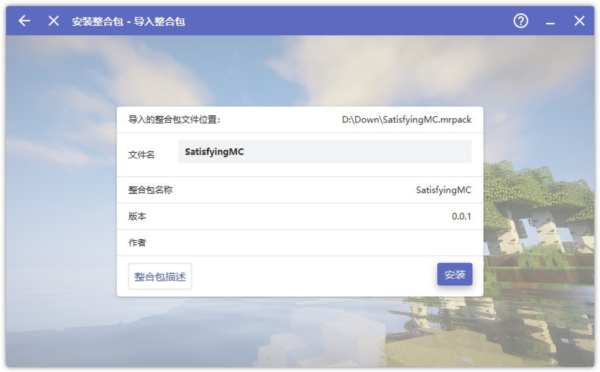Viewport: 600px width, 372px height.
Task: Cancel the wizard with the header X icon
Action: pyautogui.click(x=54, y=21)
